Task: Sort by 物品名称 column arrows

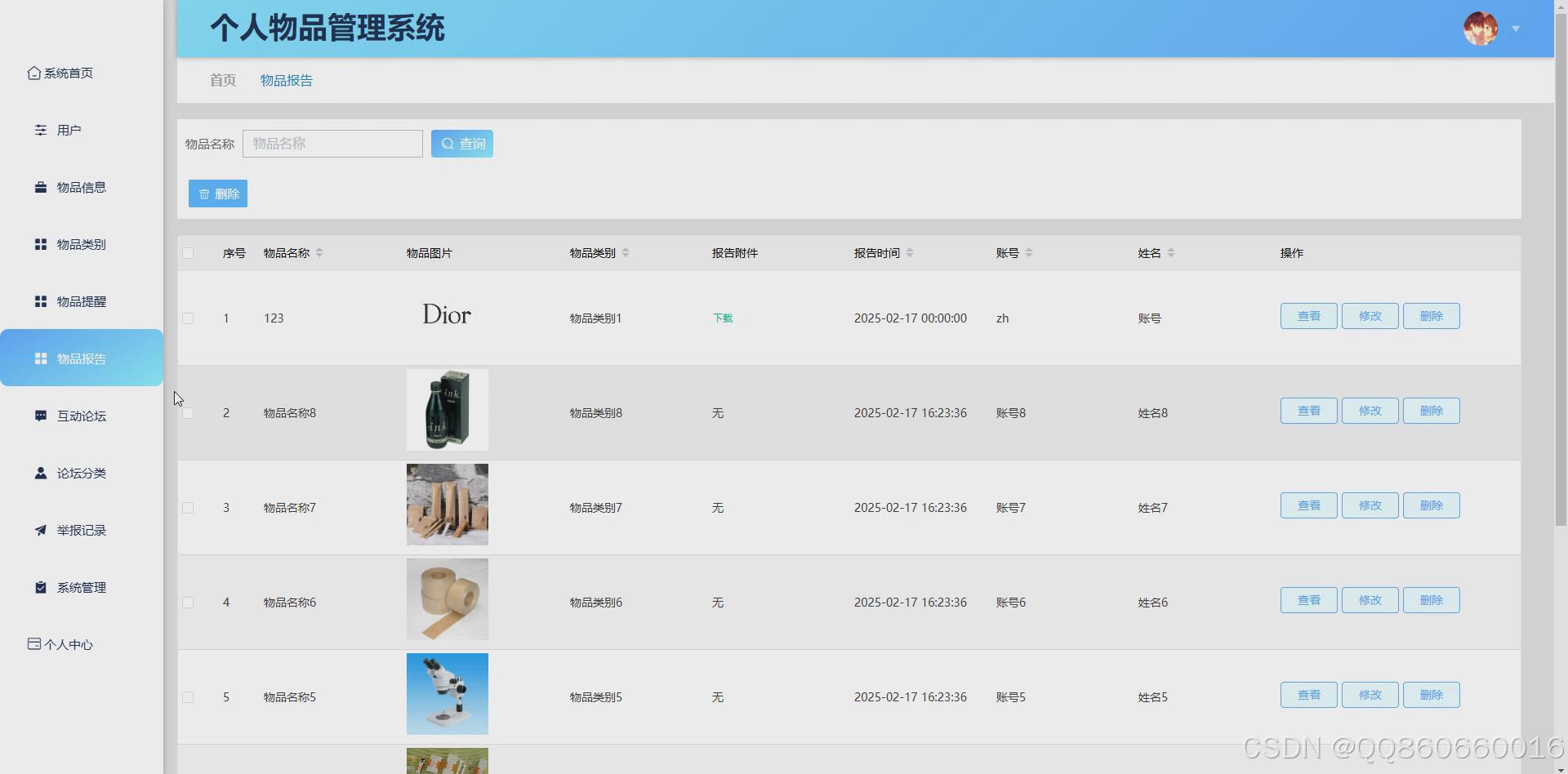Action: coord(319,253)
